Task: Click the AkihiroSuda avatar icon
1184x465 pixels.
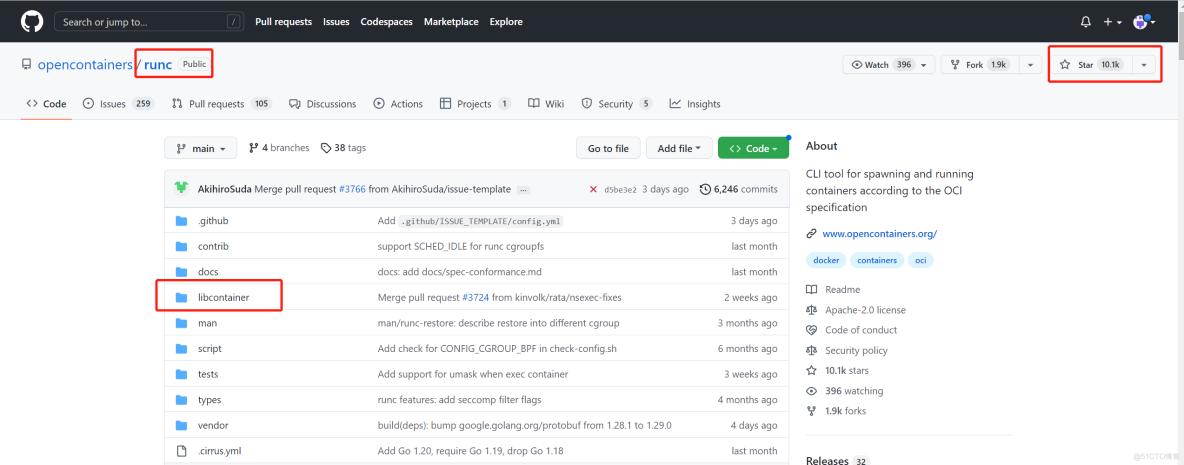Action: click(x=182, y=189)
